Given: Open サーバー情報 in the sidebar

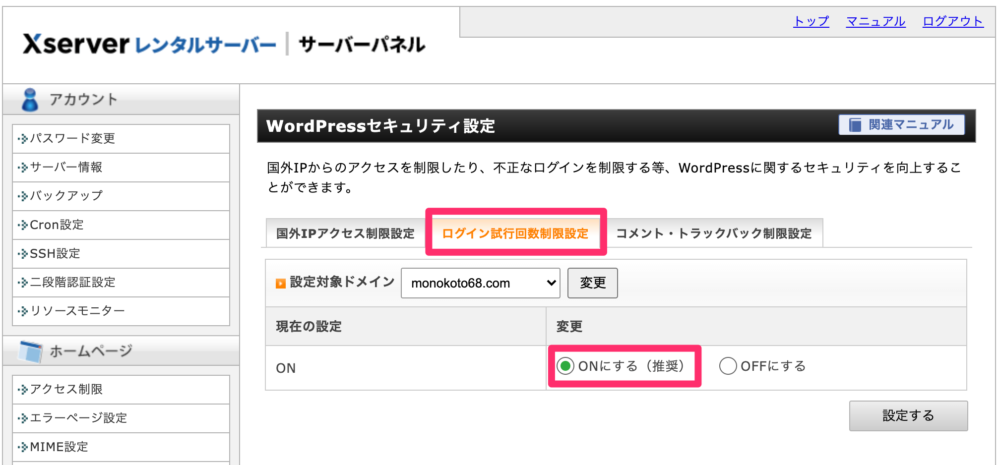Looking at the screenshot, I should pos(121,168).
